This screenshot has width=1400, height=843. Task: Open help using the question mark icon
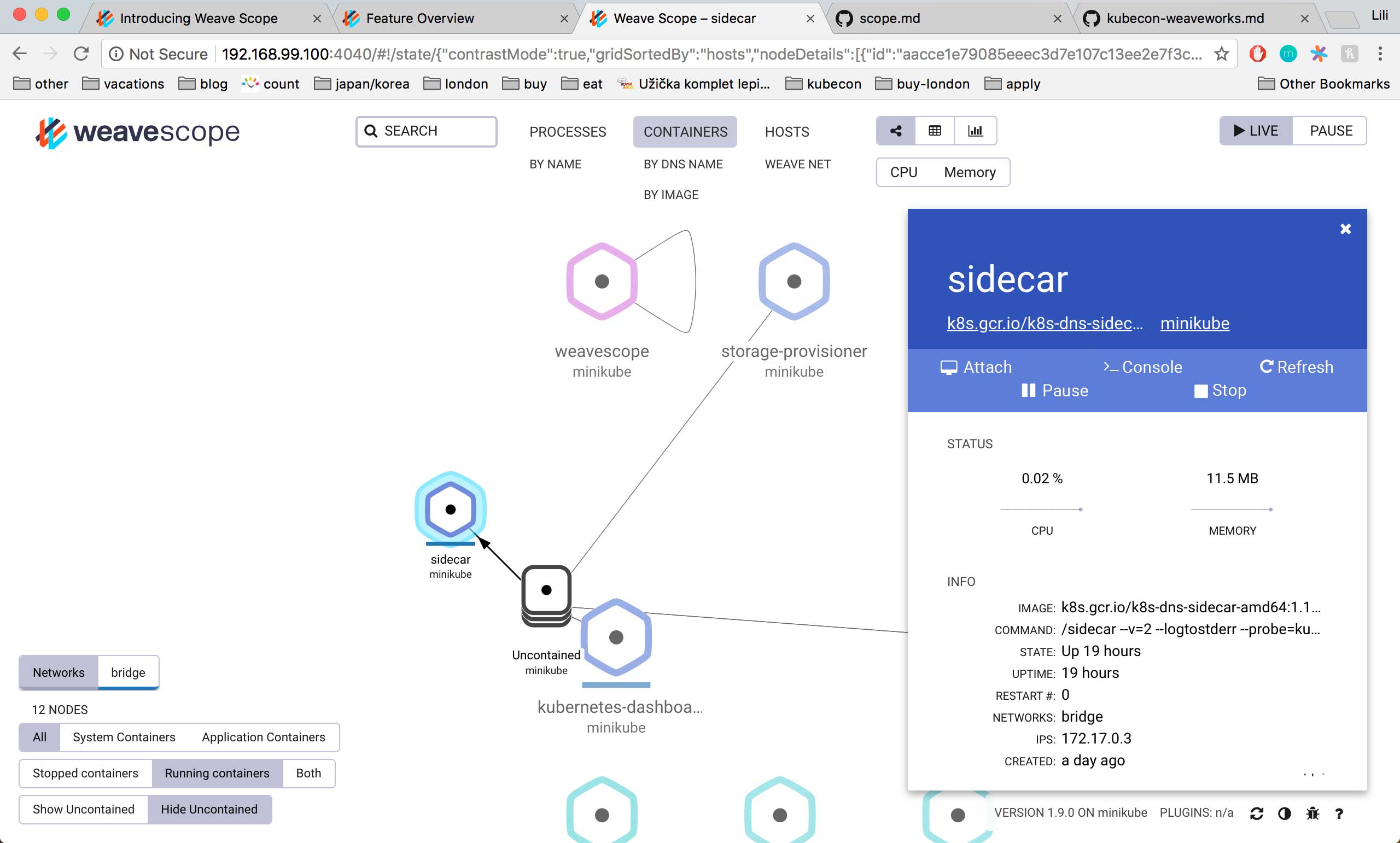click(x=1339, y=813)
